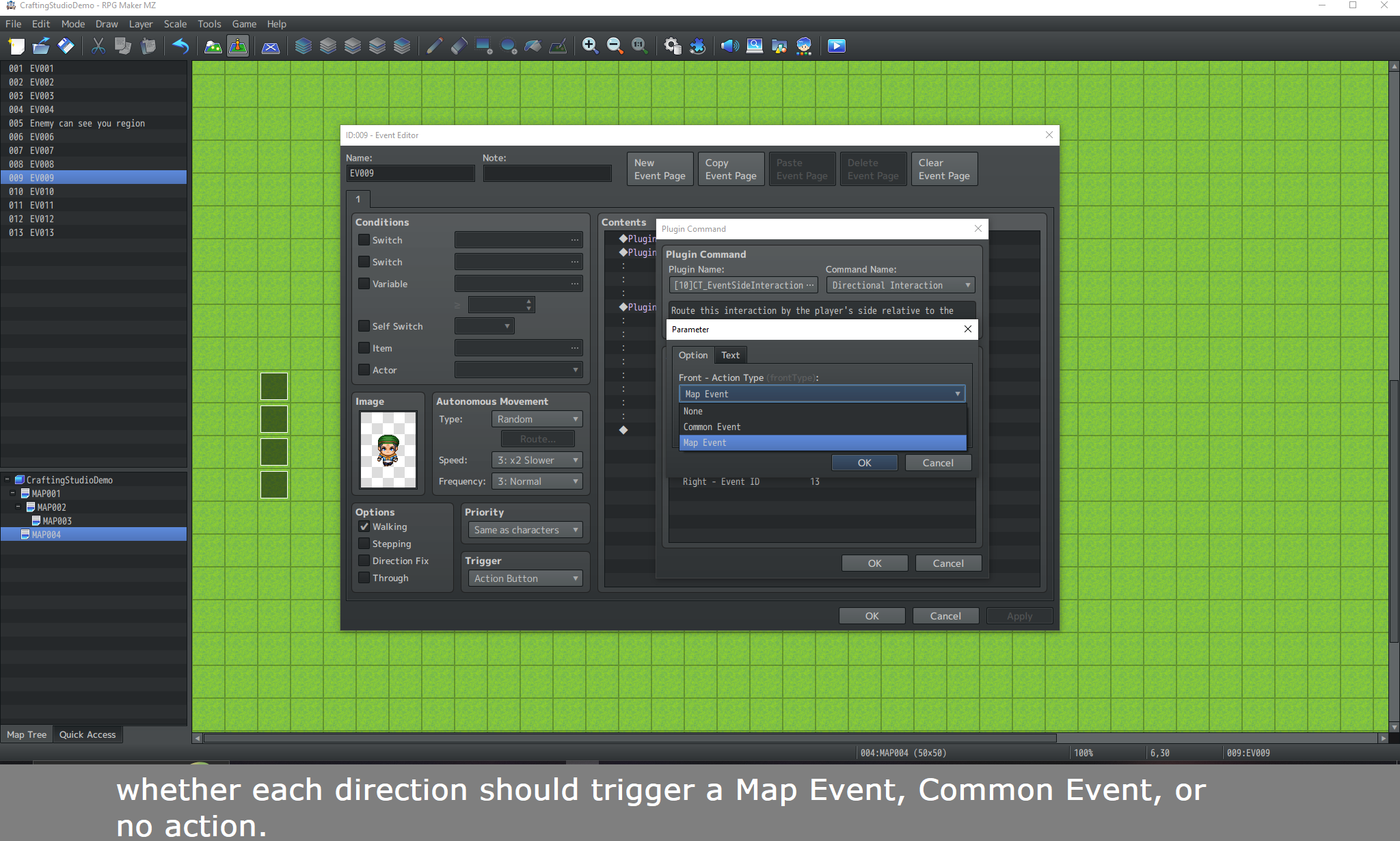Click the horizontal map scrollbar
The height and width of the screenshot is (841, 1400).
[630, 738]
